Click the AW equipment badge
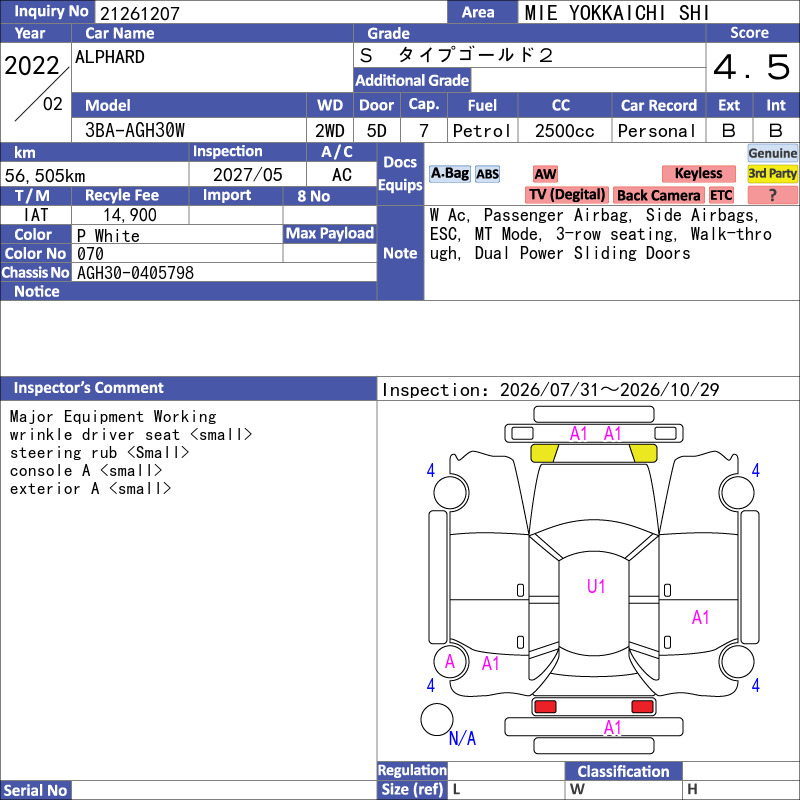 (x=545, y=174)
